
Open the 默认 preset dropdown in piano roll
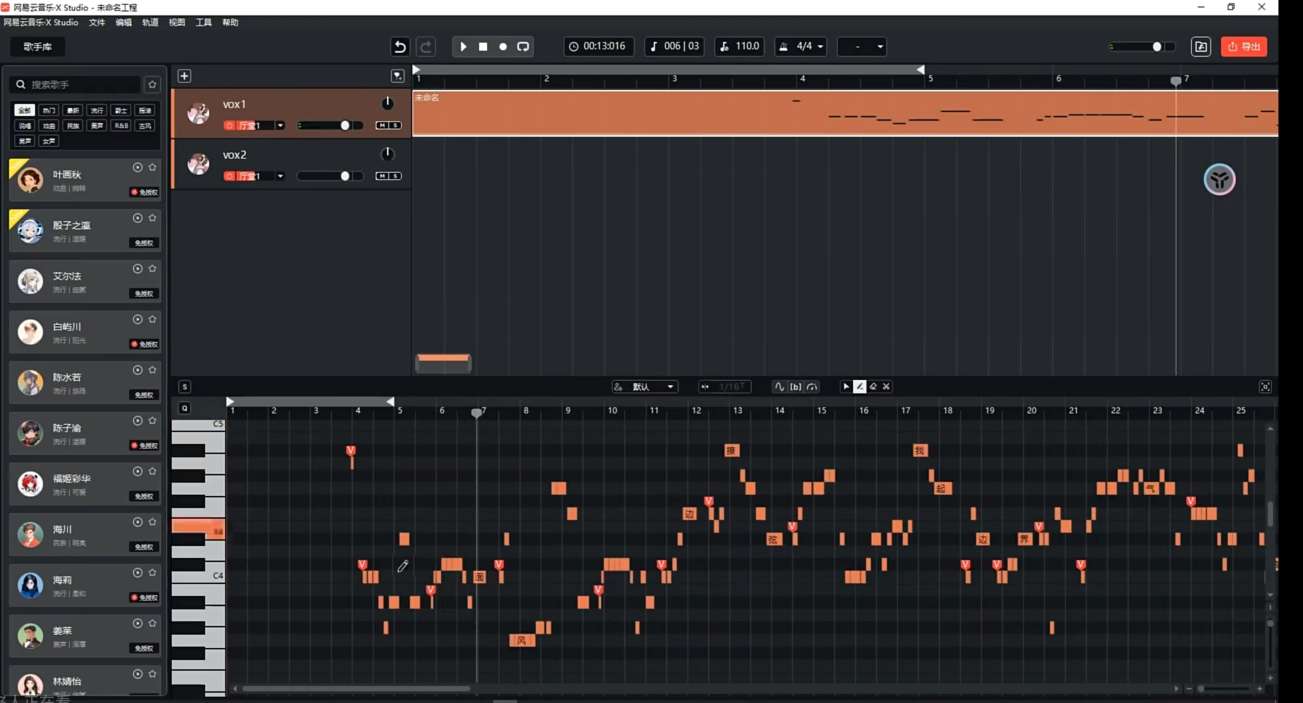pyautogui.click(x=645, y=387)
